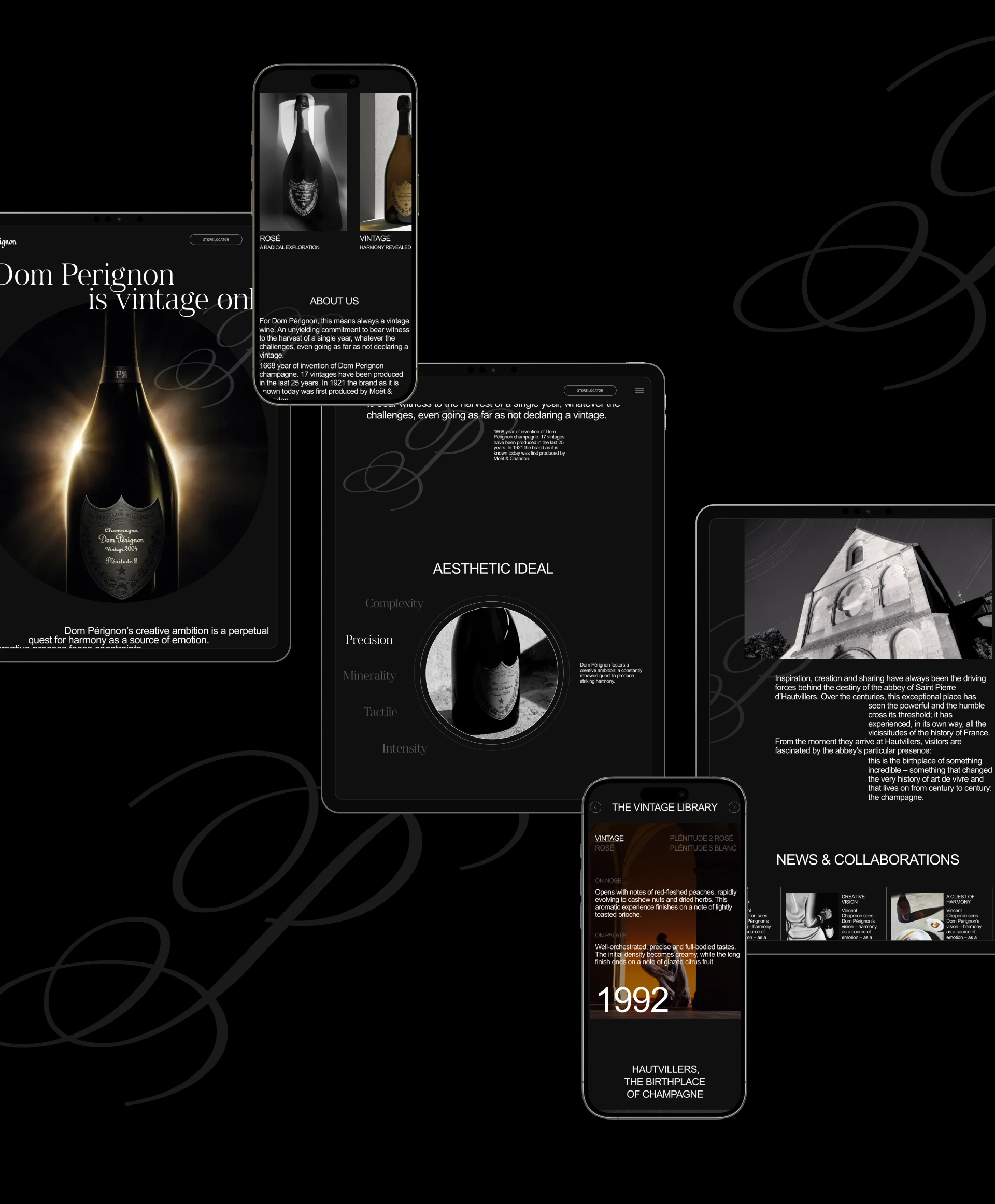Select Precision in Aesthetic Ideal list
This screenshot has width=995, height=1204.
coord(368,640)
